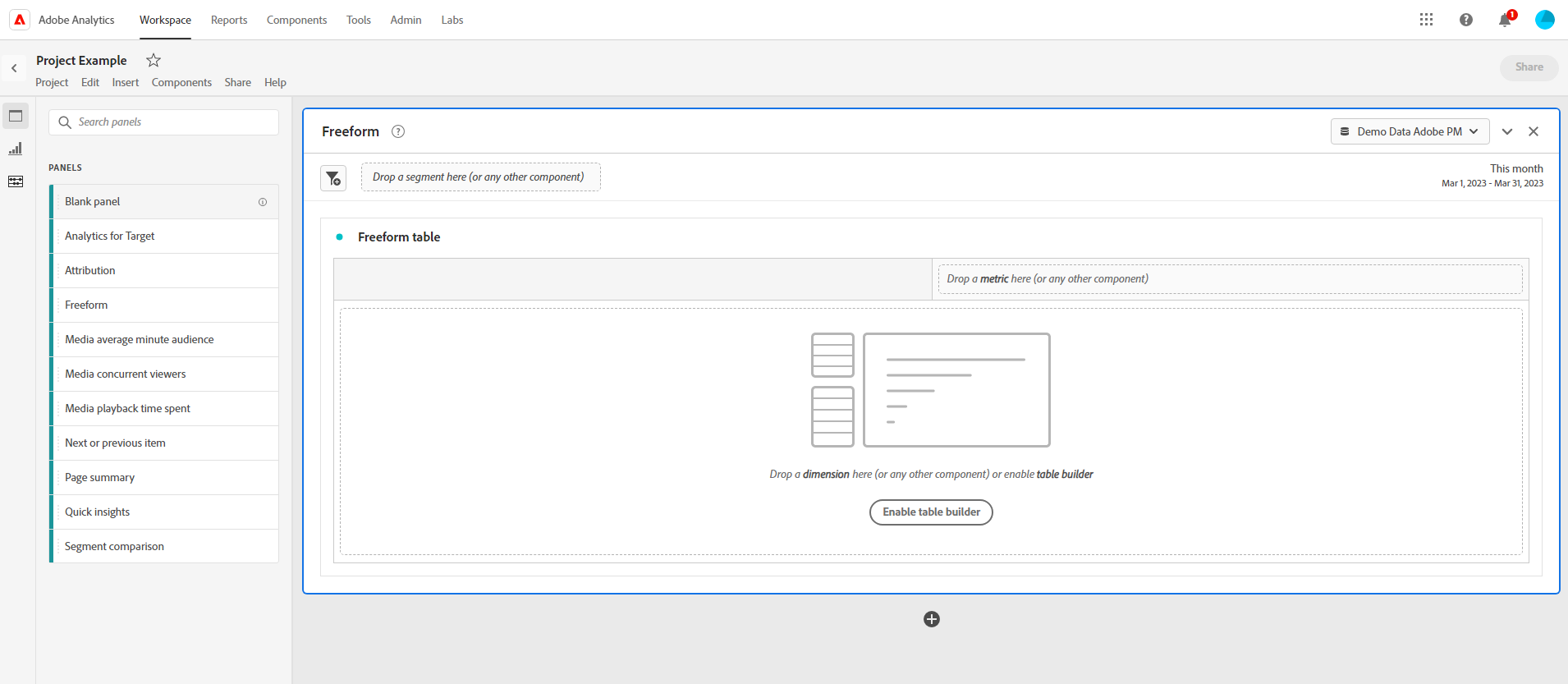The image size is (1568, 684).
Task: Open the user profile avatar
Action: point(1545,20)
